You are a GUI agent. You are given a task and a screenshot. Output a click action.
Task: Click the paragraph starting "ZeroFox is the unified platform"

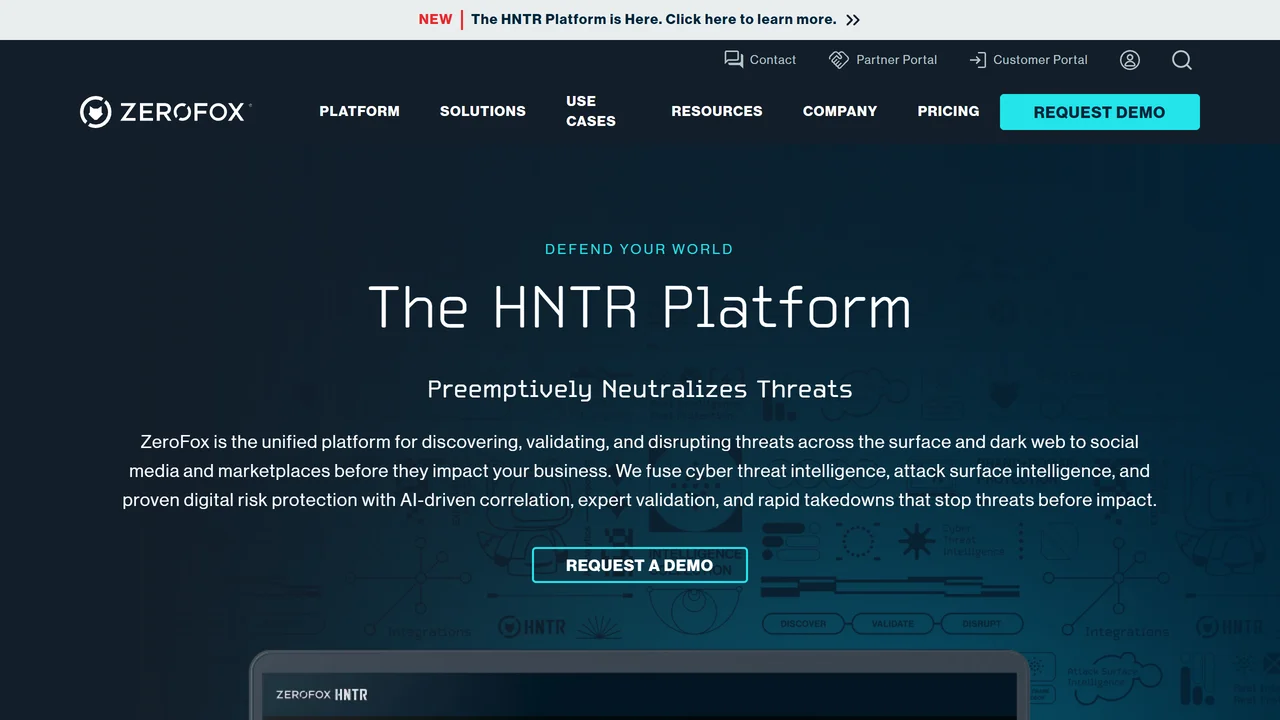(640, 471)
